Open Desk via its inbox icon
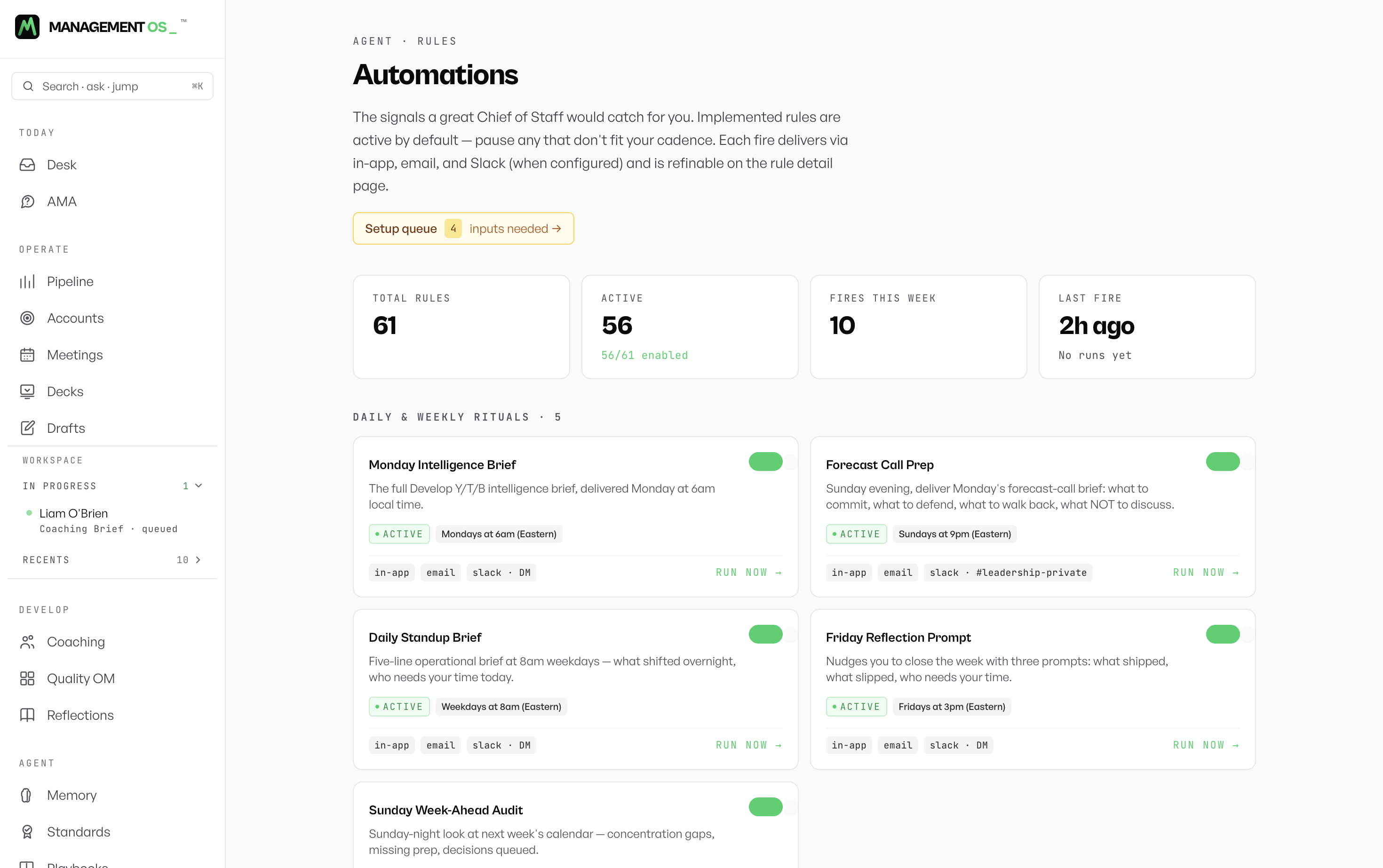 point(27,165)
